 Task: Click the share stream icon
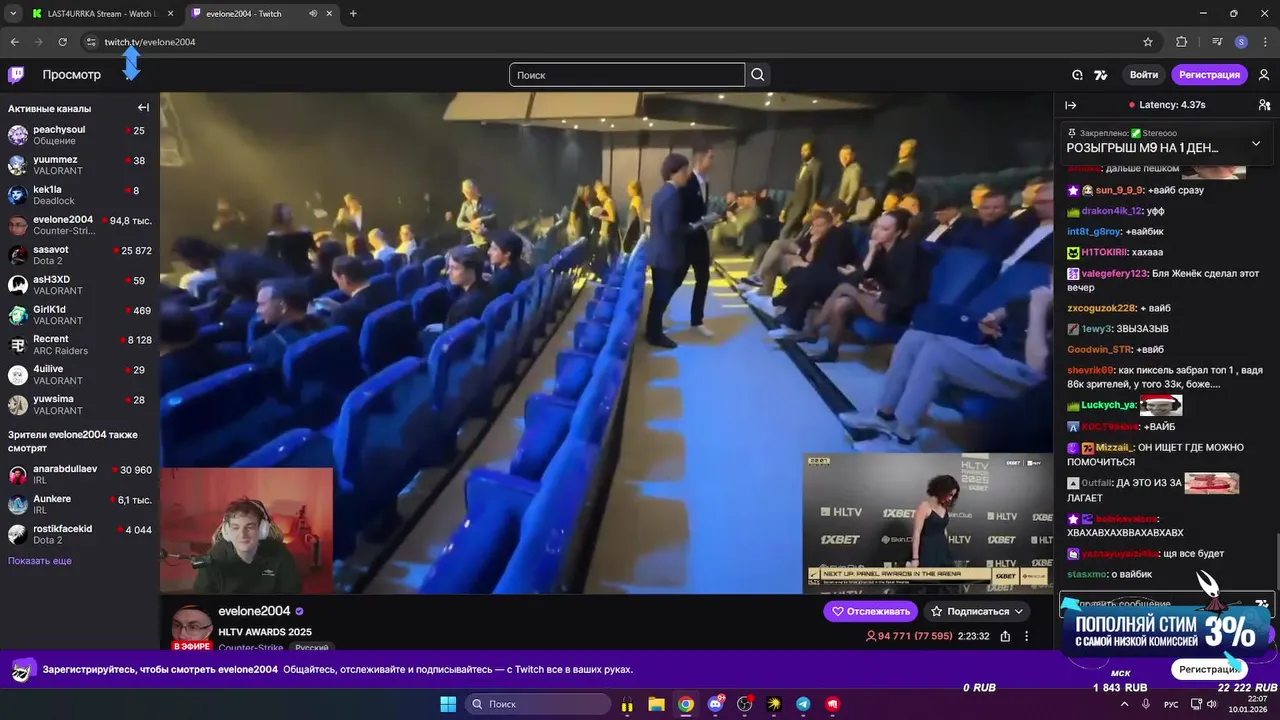(x=1005, y=636)
